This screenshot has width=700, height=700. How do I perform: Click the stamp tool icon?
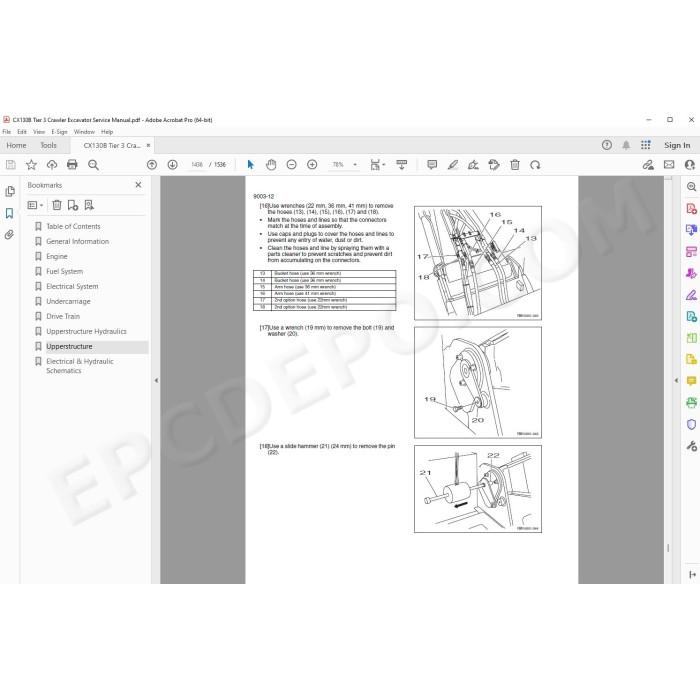(494, 165)
